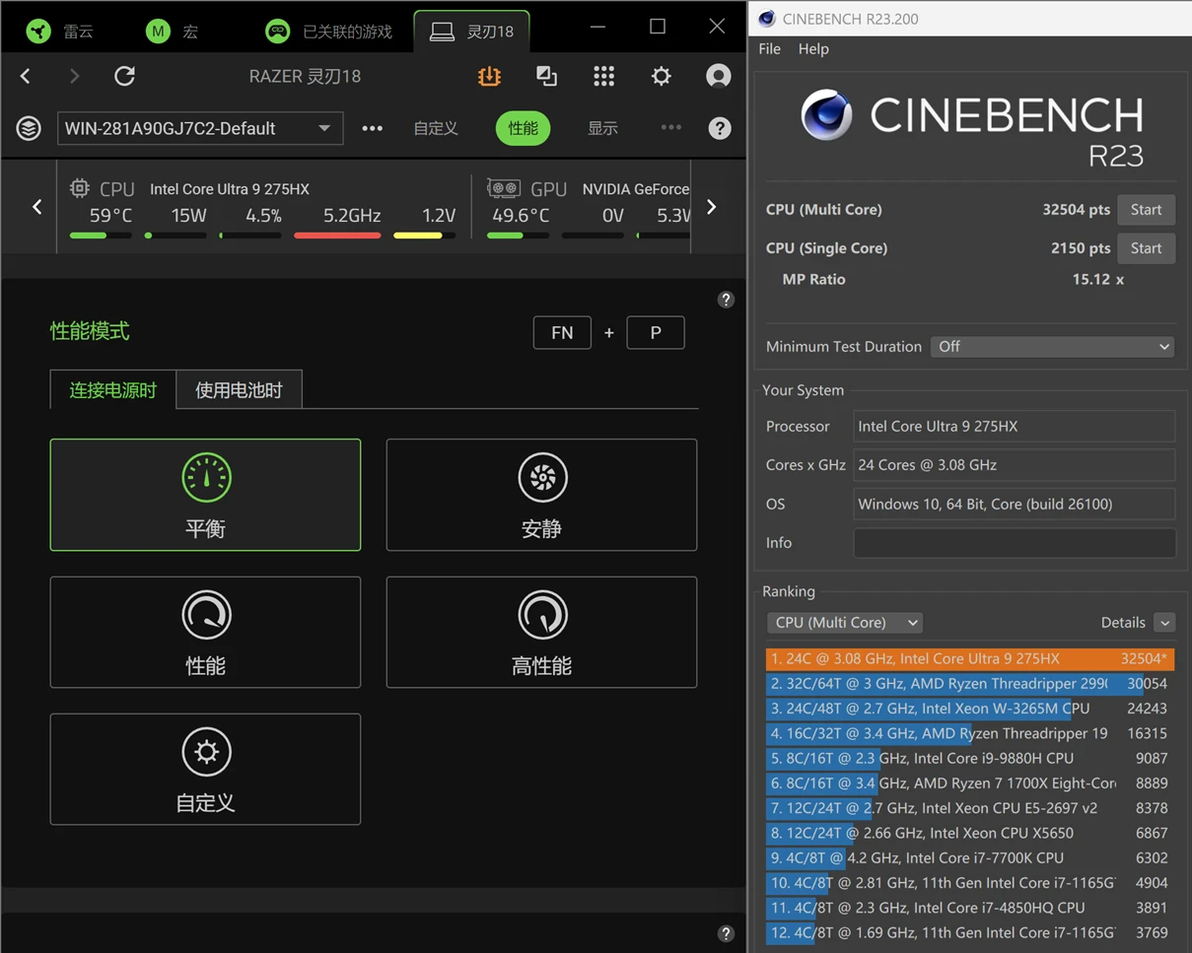Choose the 自定义 custom mode card
The height and width of the screenshot is (953, 1192).
tap(205, 769)
